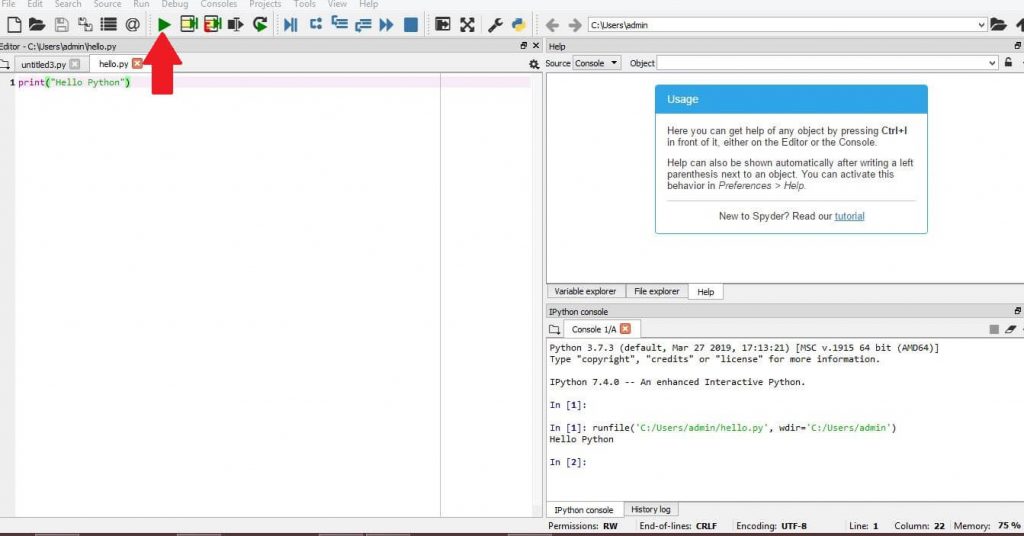
Task: Open Preferences with the wrench icon
Action: point(495,24)
